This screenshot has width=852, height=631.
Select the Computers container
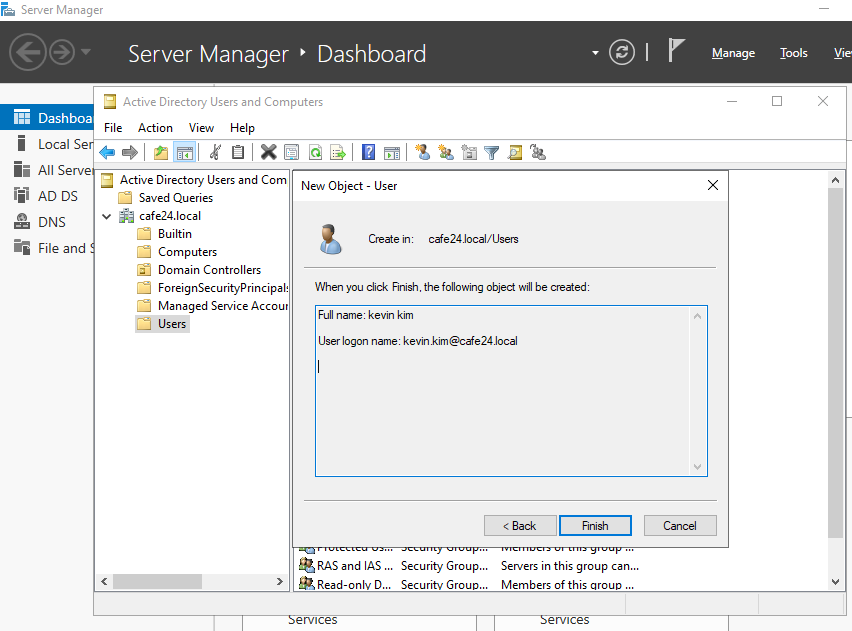[x=187, y=252]
